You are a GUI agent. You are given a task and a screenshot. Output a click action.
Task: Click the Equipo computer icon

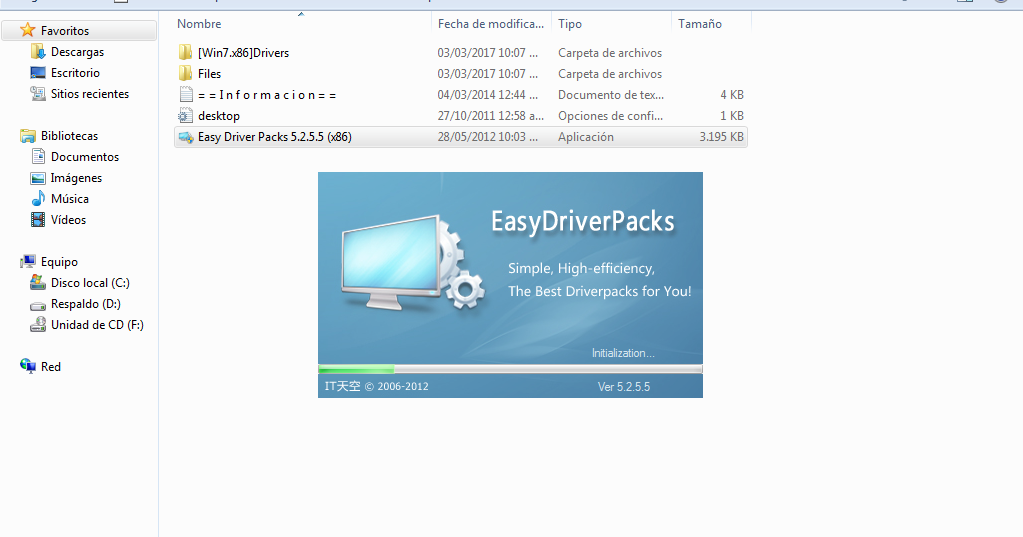pyautogui.click(x=27, y=262)
